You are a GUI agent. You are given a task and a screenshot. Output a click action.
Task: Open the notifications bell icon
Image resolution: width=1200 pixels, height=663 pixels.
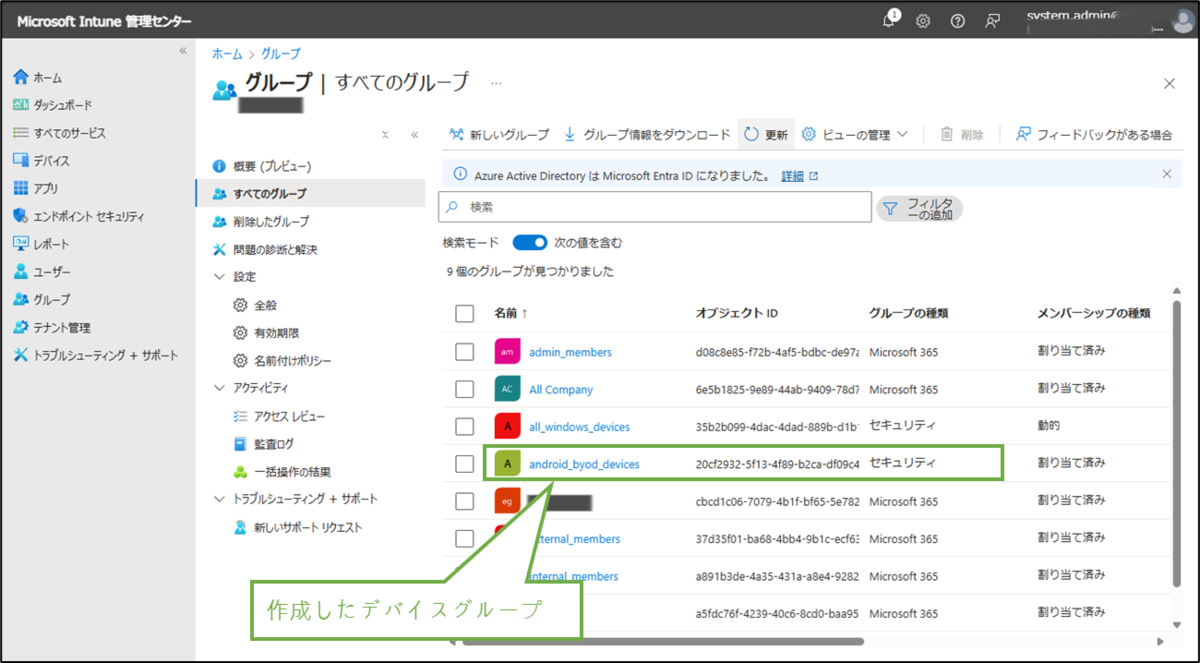[x=891, y=21]
